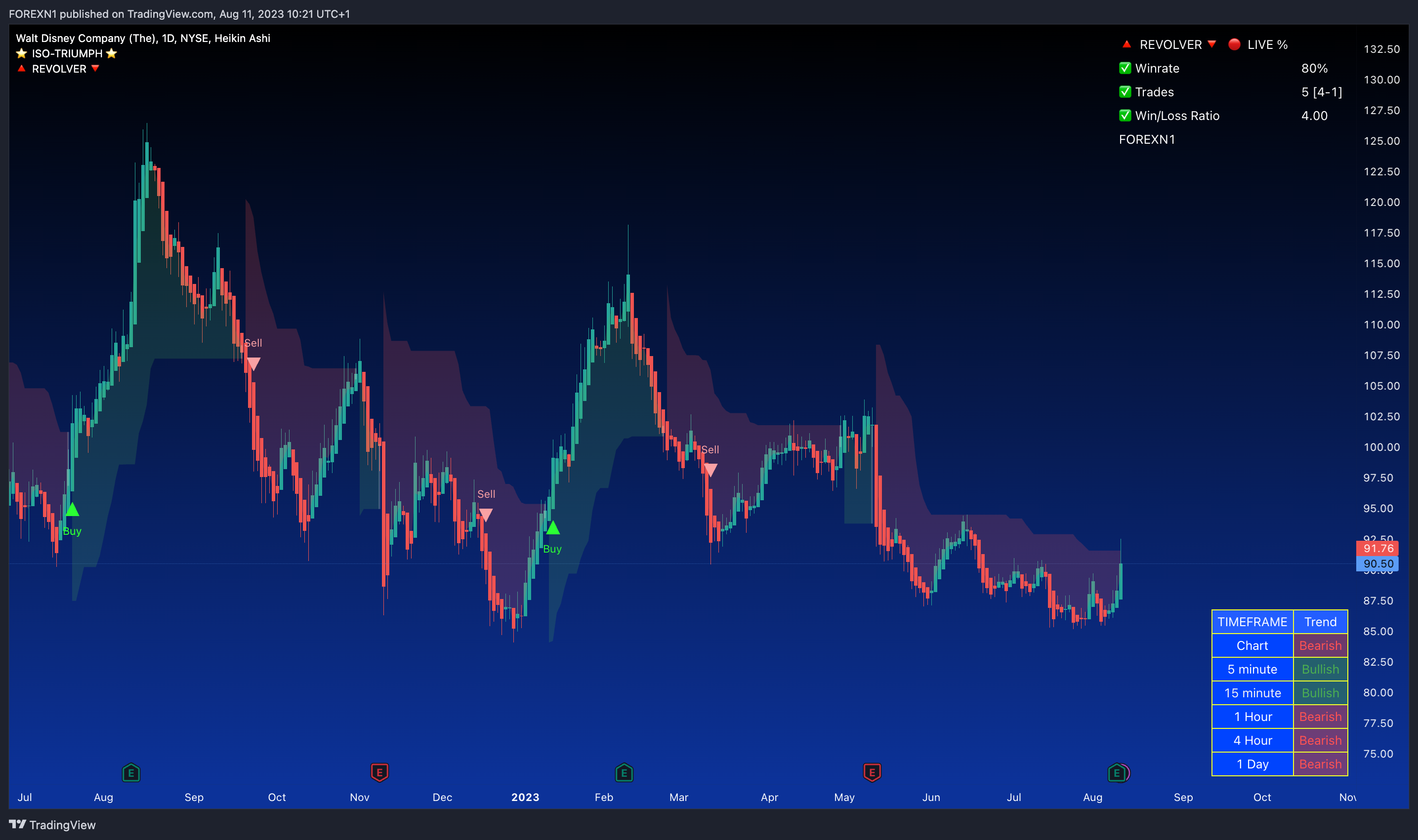Click the red up triangle beside REVOLVER legend

pyautogui.click(x=22, y=69)
